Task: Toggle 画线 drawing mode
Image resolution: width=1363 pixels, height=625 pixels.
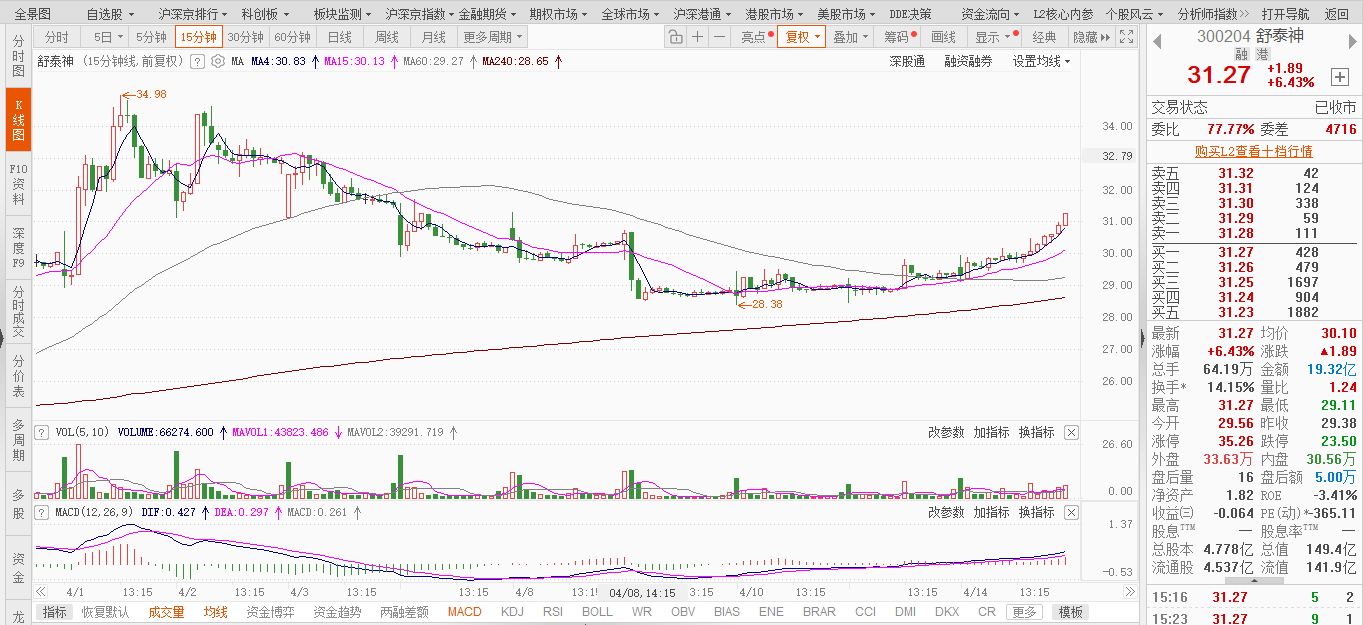Action: coord(944,37)
